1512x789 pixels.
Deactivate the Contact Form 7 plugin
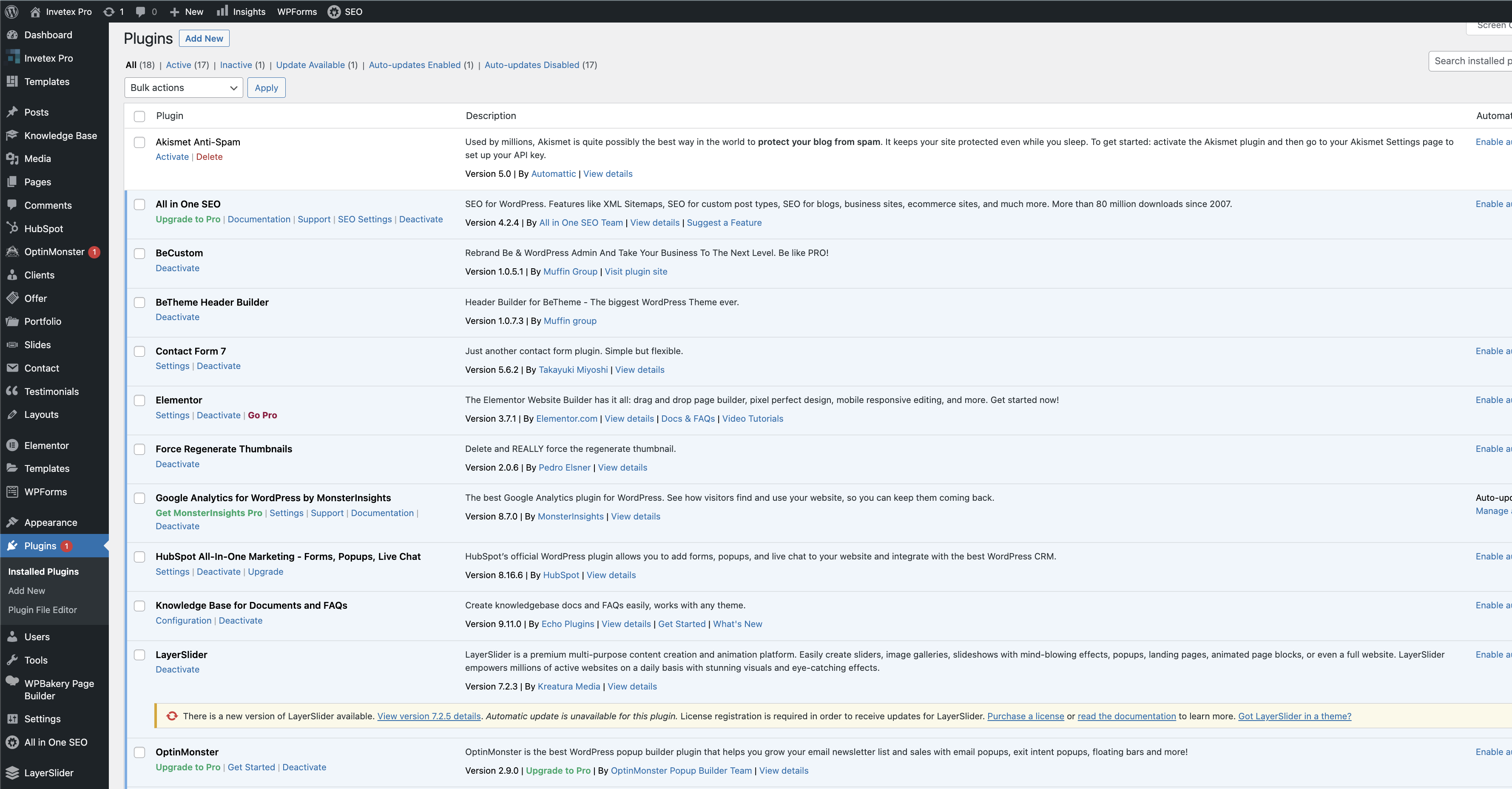pos(219,366)
